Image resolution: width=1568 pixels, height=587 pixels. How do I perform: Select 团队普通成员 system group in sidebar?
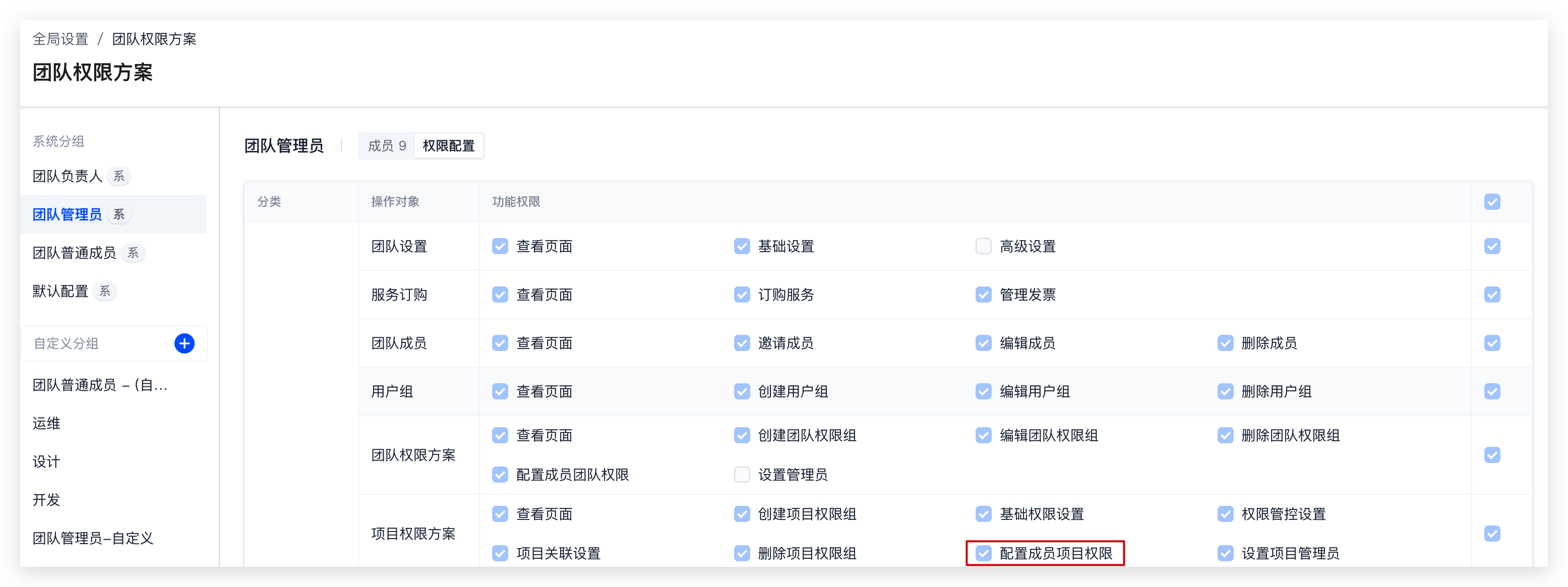[x=113, y=253]
